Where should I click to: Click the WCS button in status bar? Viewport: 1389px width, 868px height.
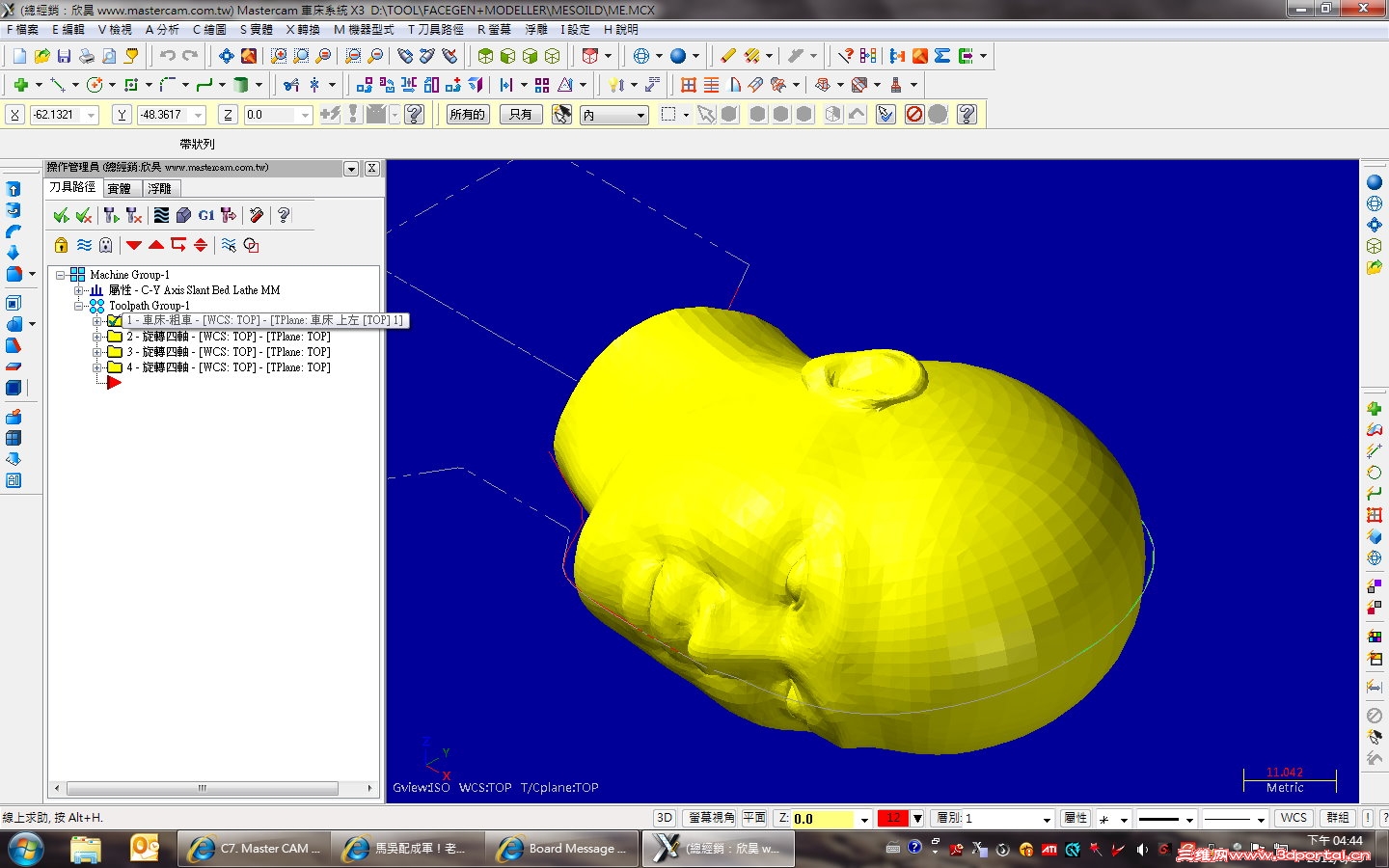(1294, 818)
